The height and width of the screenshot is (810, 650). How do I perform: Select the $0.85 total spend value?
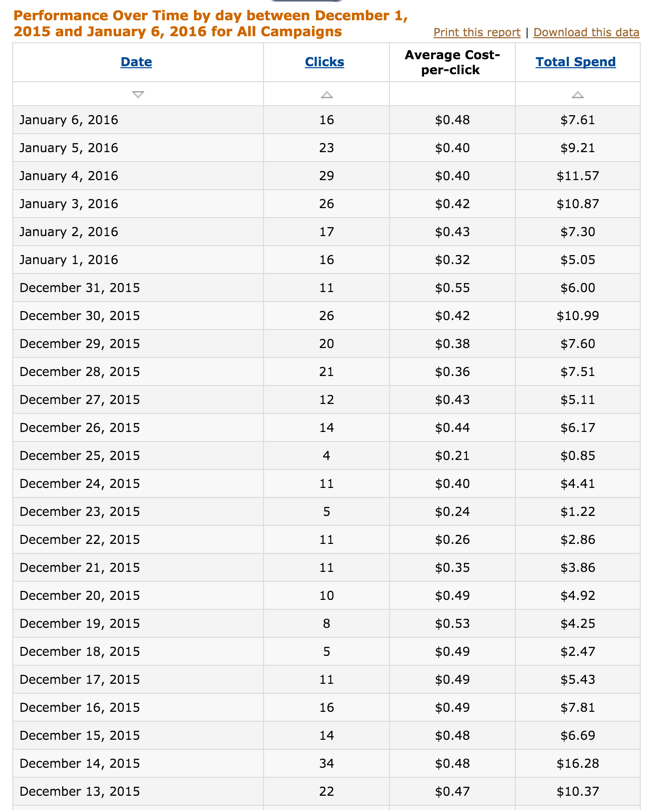pyautogui.click(x=577, y=456)
